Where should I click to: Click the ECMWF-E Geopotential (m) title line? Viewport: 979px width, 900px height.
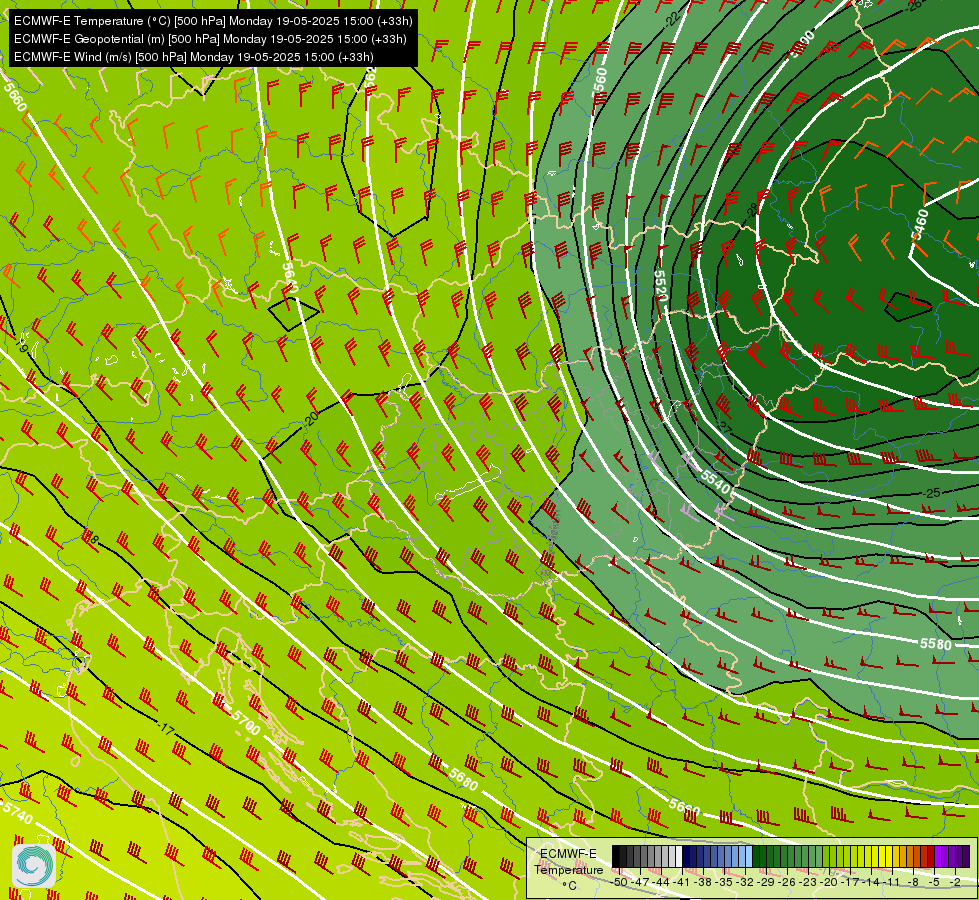210,39
